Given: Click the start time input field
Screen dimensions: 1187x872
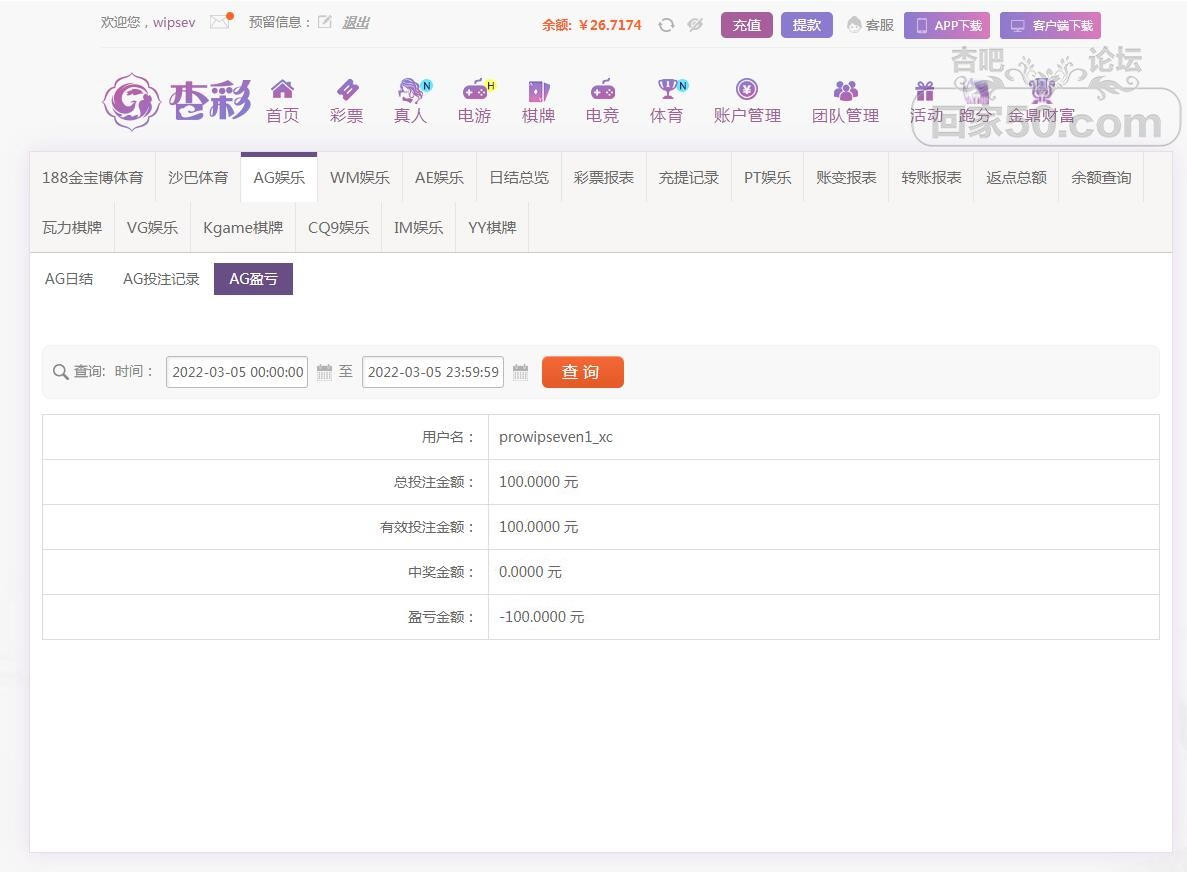Looking at the screenshot, I should 237,372.
